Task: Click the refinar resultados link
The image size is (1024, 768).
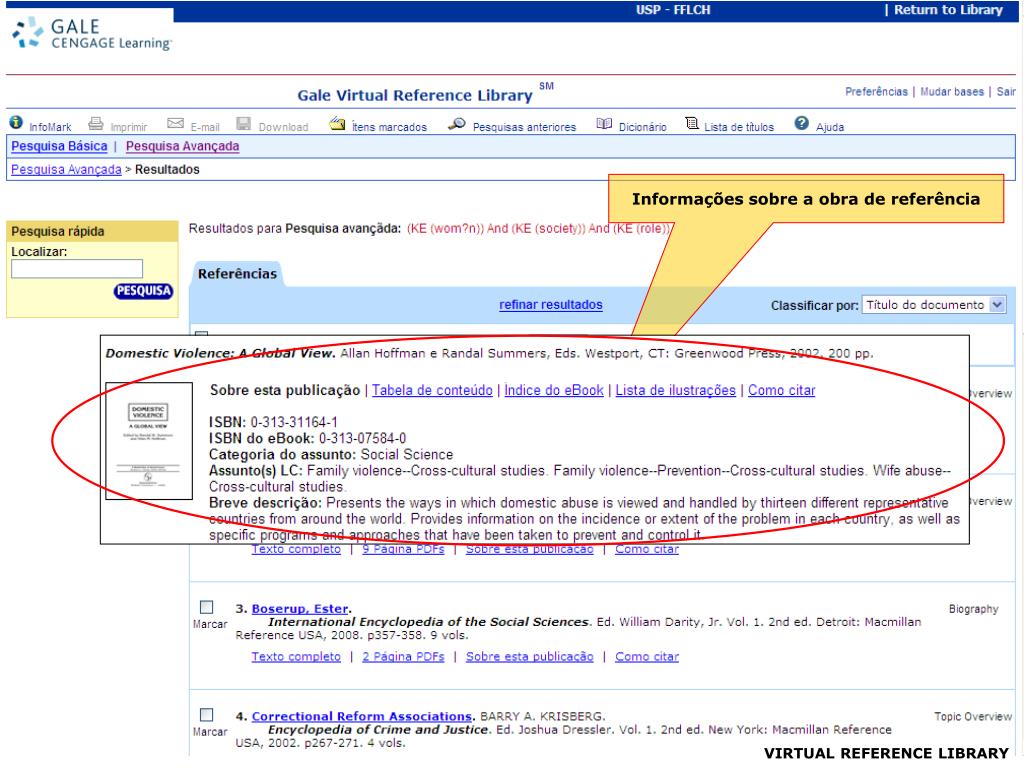Action: click(x=551, y=305)
